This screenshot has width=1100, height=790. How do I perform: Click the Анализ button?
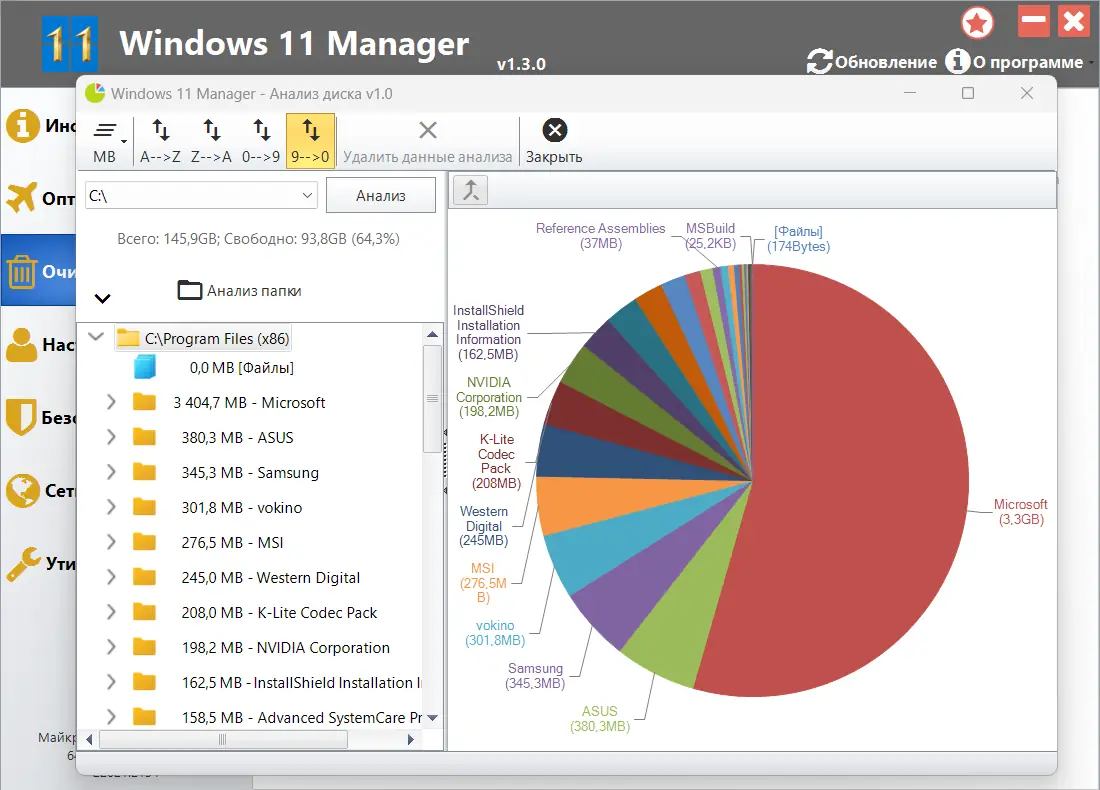(x=381, y=196)
